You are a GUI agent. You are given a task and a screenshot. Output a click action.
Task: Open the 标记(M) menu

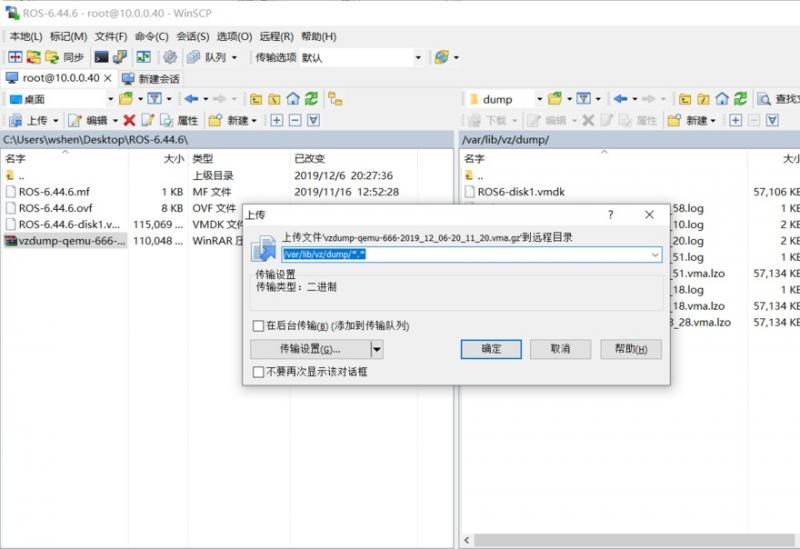68,36
